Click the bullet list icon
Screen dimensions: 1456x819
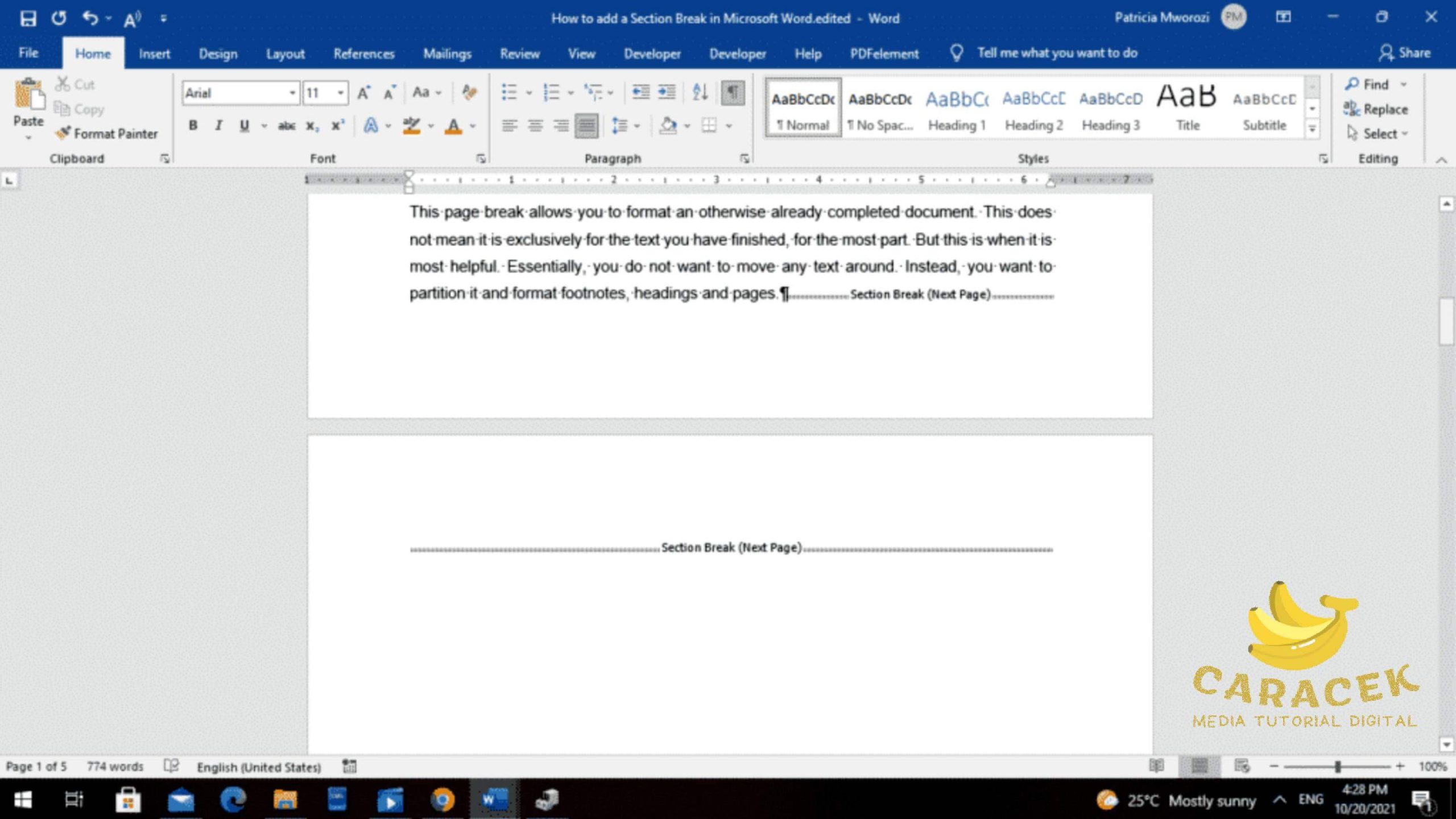[x=509, y=92]
